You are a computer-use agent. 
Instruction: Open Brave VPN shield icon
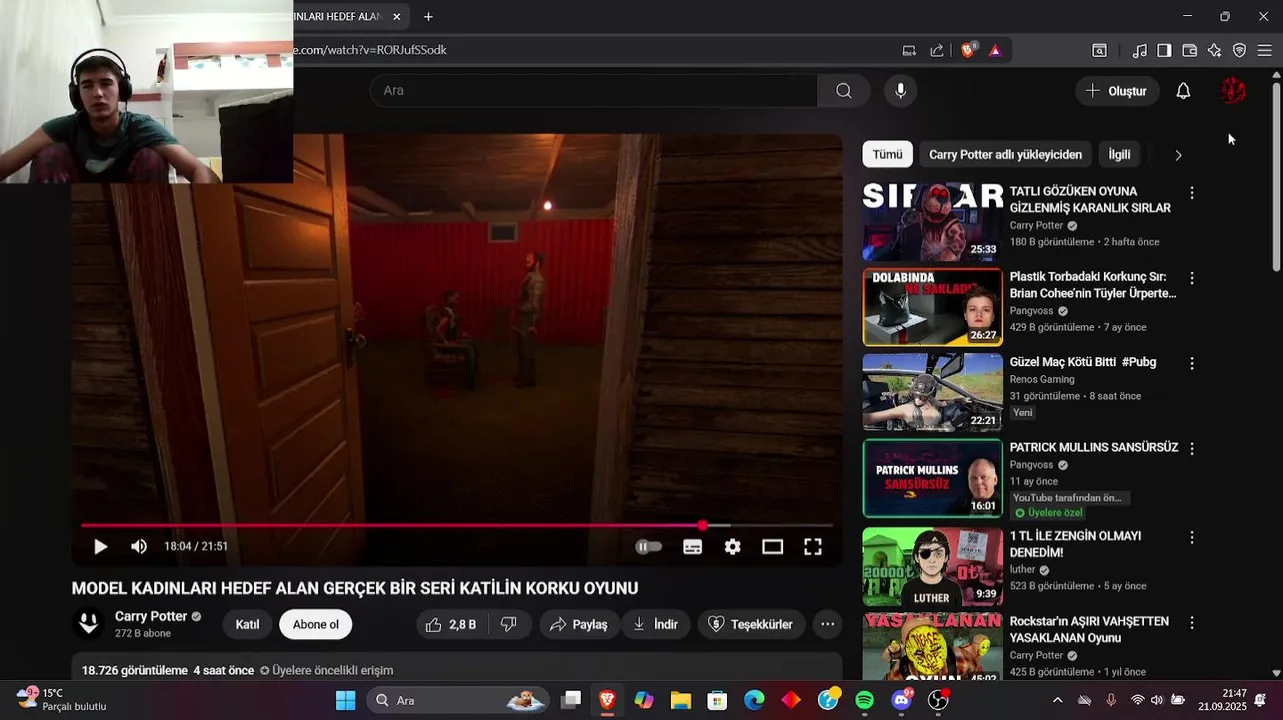pyautogui.click(x=1239, y=50)
